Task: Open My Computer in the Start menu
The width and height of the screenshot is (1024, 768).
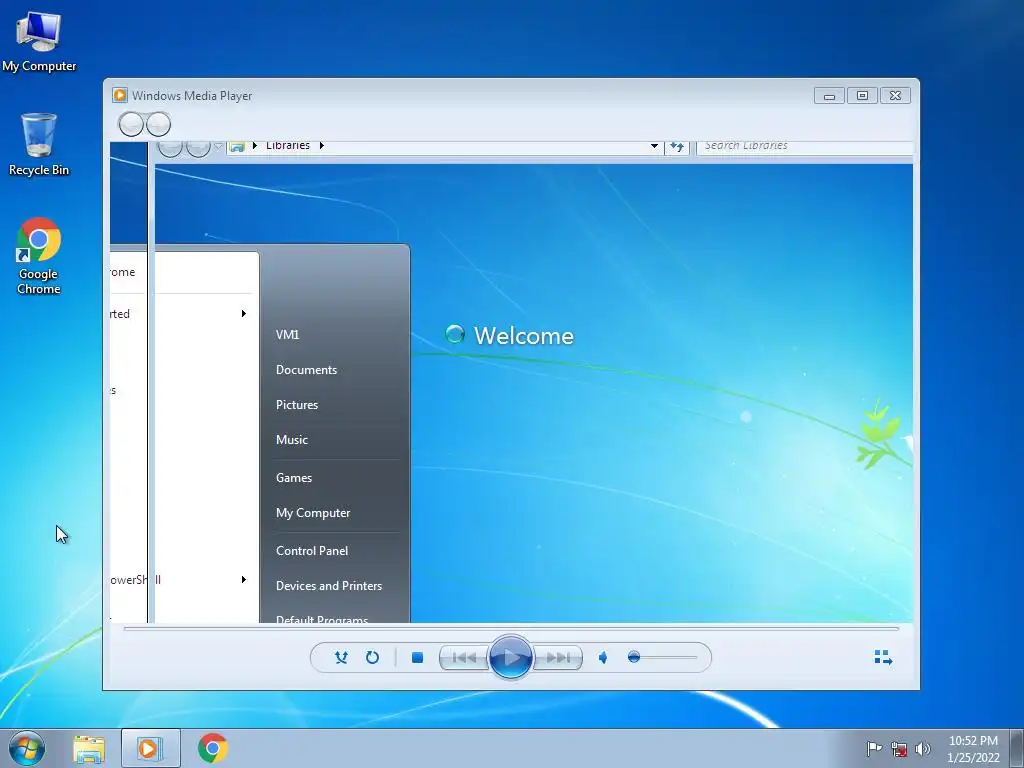Action: point(313,513)
